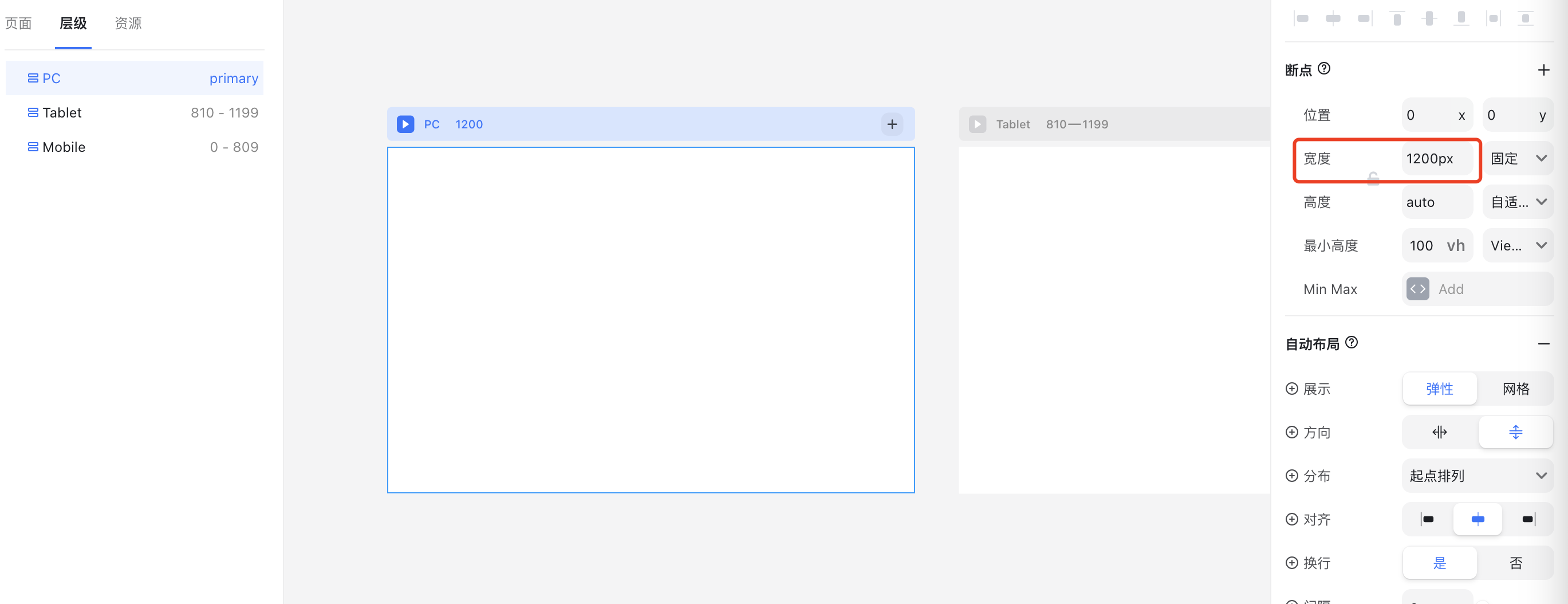1568x604 pixels.
Task: Click the Min Max code brackets icon
Action: click(x=1417, y=289)
